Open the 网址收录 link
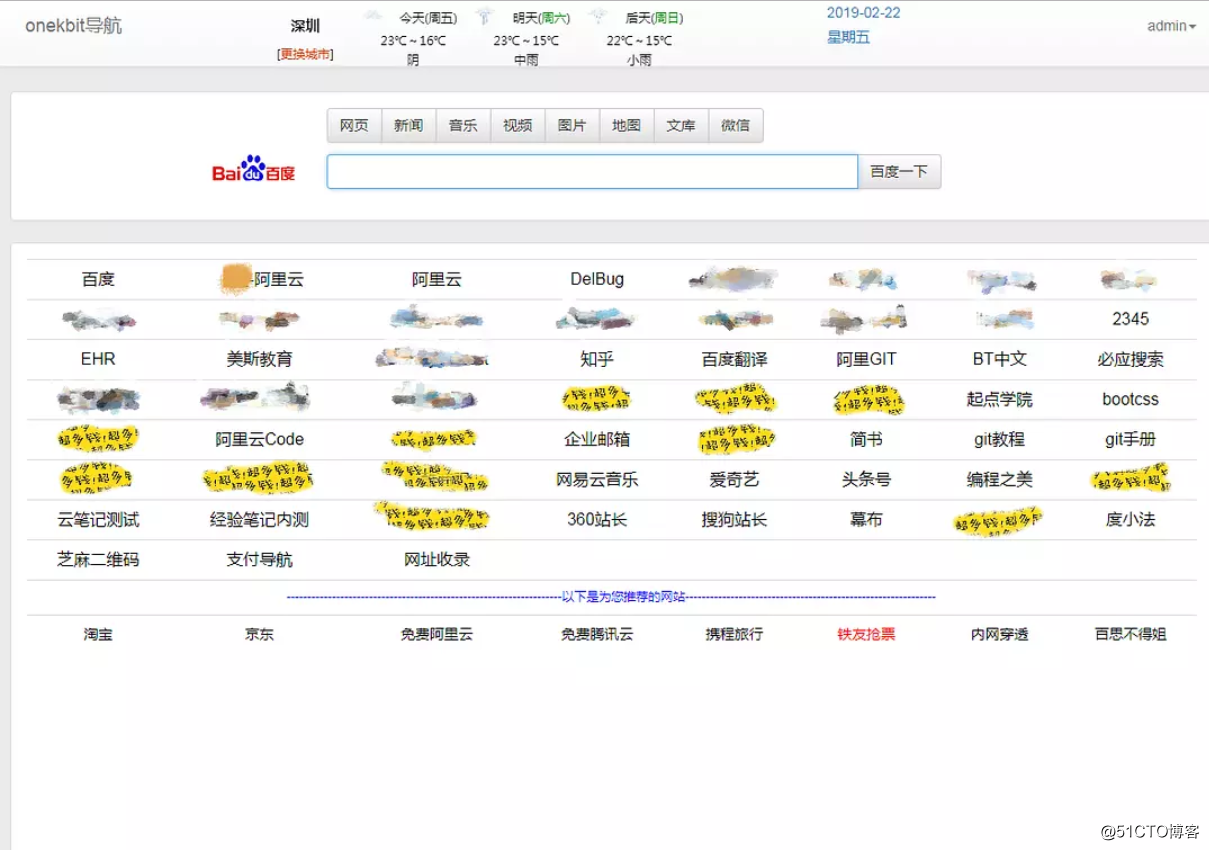The width and height of the screenshot is (1209, 850). 437,559
